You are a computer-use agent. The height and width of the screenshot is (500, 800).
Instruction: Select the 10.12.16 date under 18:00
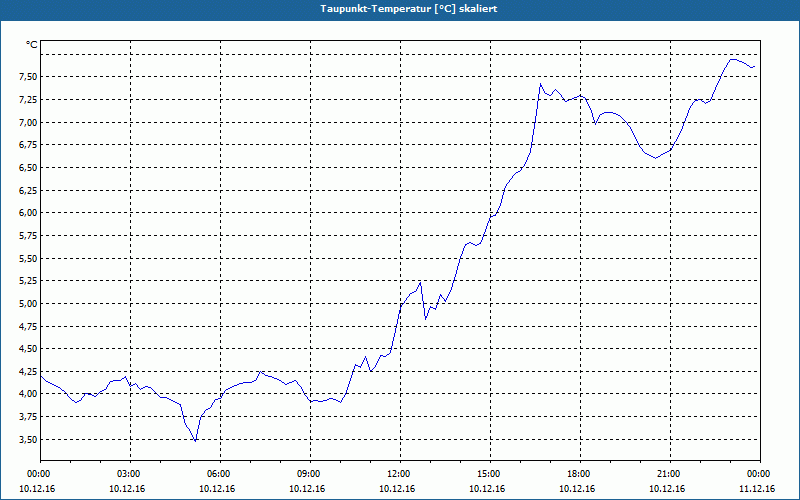(x=577, y=489)
